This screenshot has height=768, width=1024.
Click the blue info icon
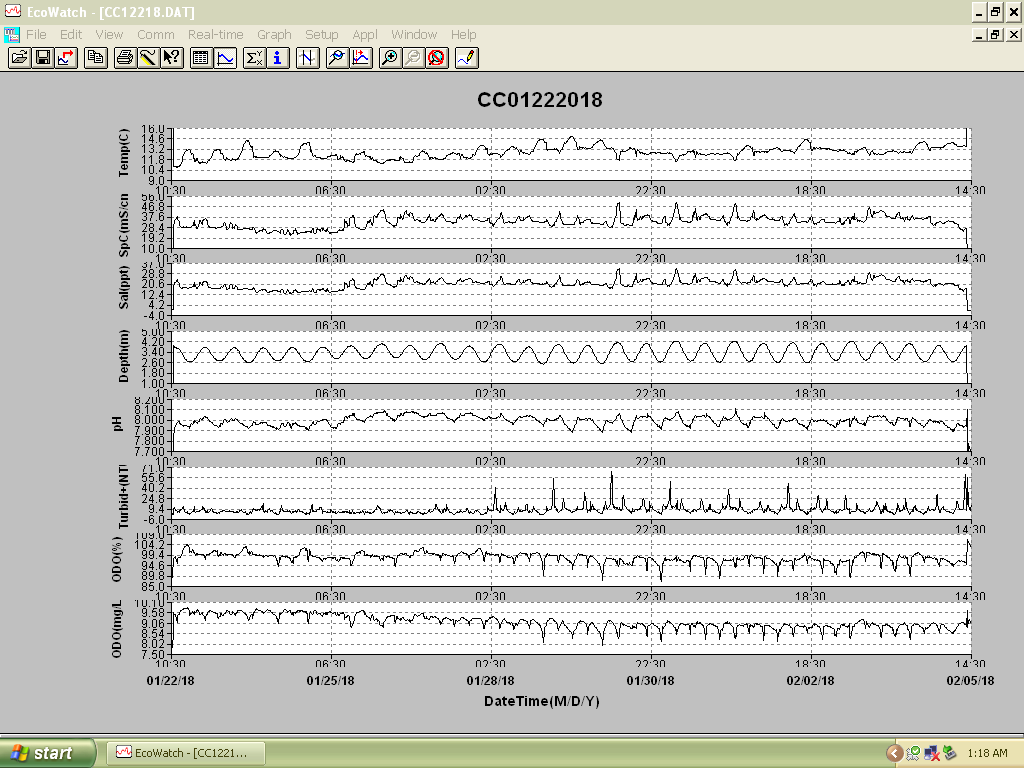coord(278,58)
